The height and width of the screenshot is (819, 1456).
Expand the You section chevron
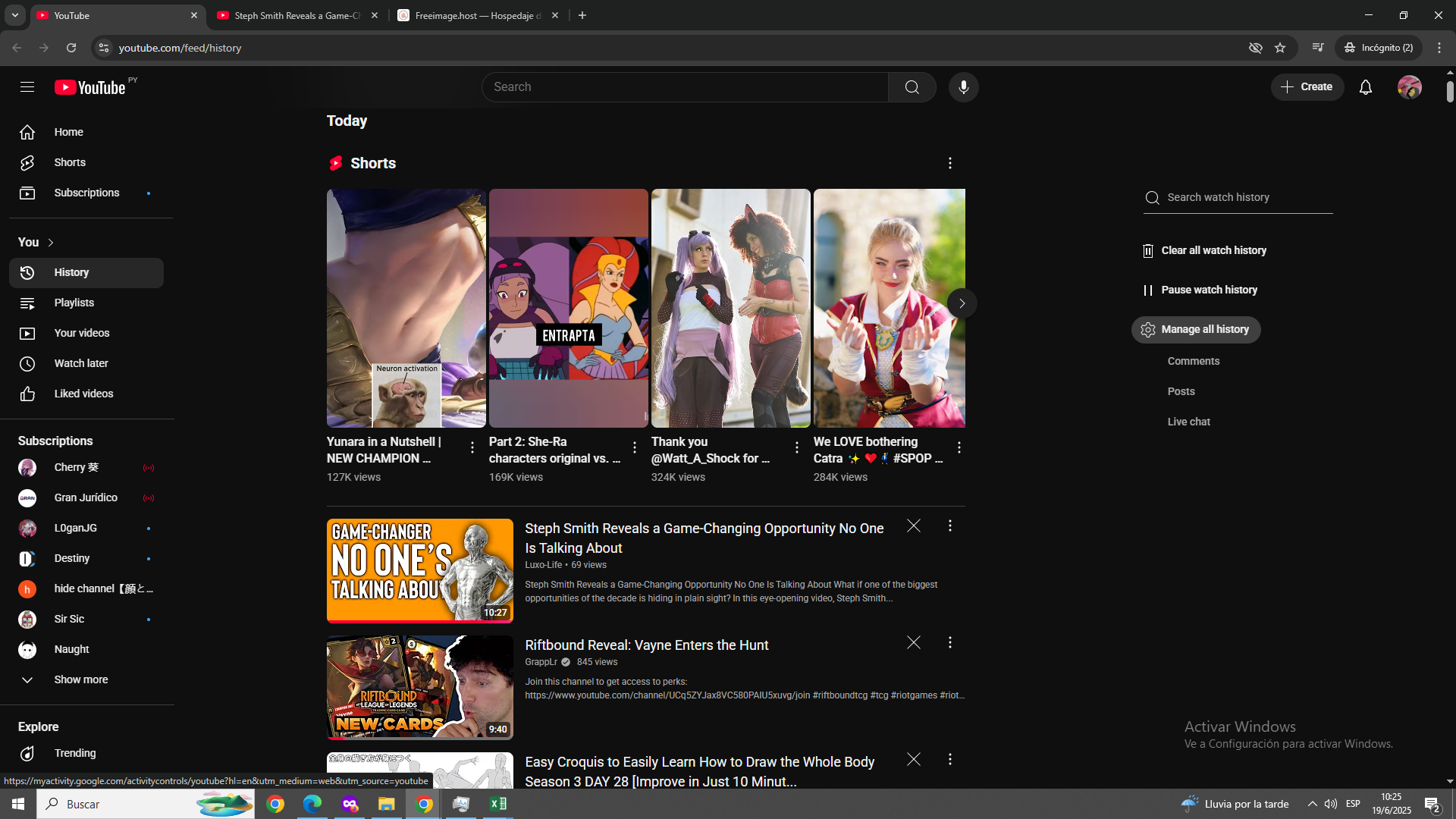point(51,243)
